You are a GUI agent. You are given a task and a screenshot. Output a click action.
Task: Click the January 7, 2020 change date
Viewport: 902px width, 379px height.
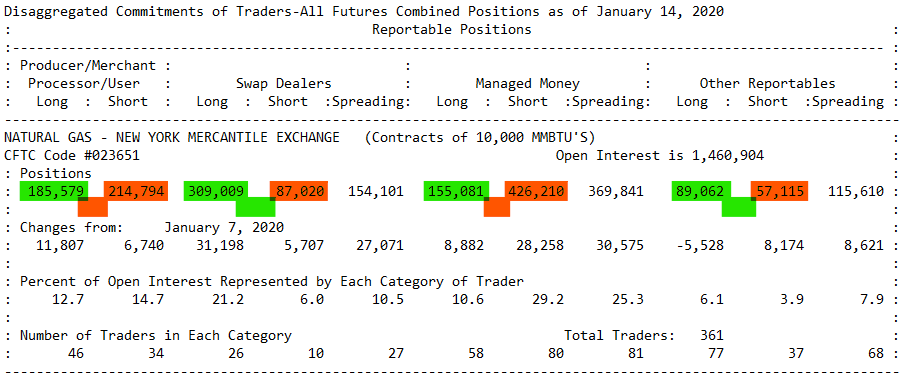224,227
